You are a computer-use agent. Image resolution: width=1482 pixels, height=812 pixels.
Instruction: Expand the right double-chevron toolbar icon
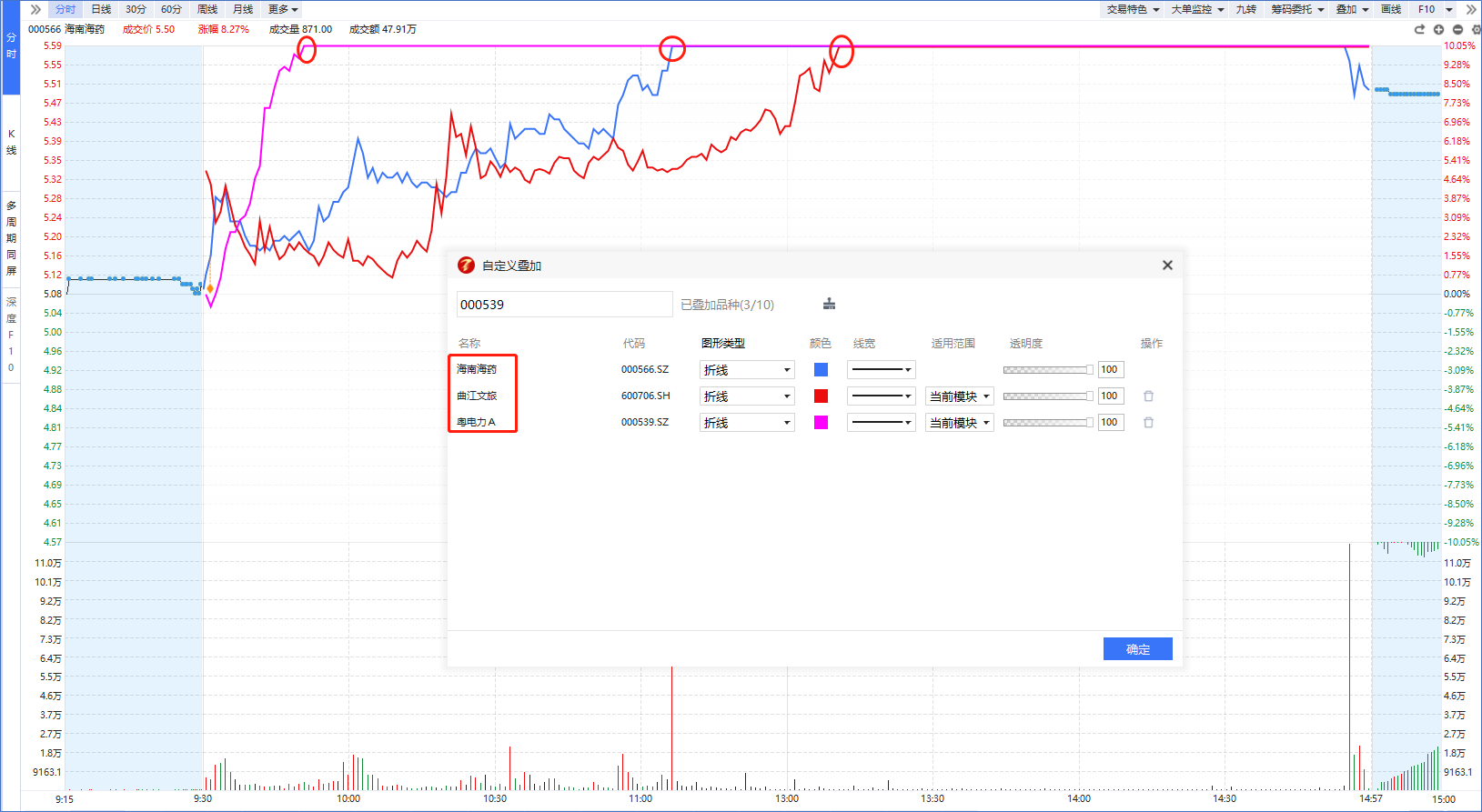coord(1471,9)
